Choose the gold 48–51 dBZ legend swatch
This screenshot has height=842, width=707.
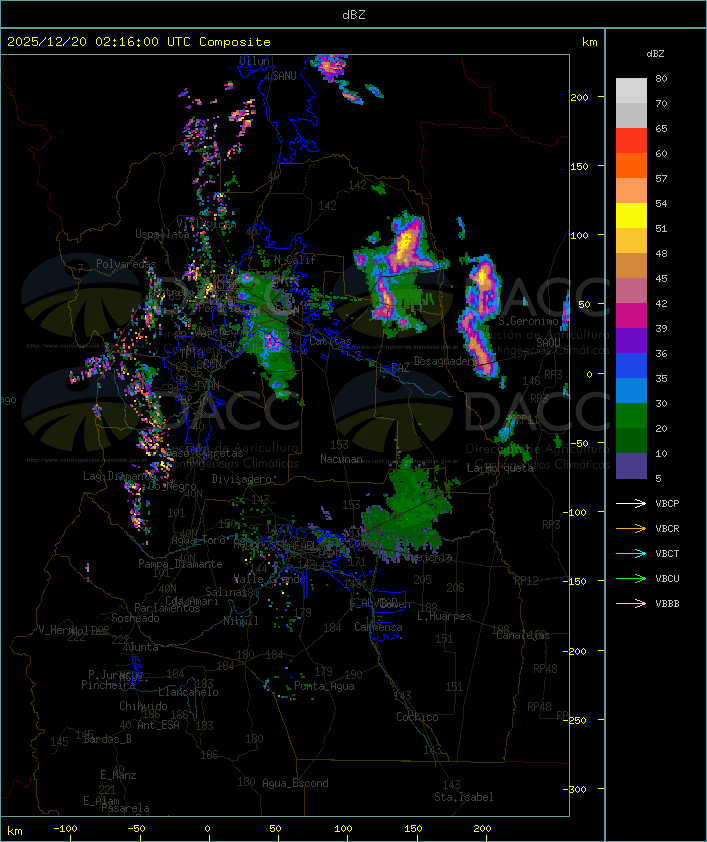[631, 241]
